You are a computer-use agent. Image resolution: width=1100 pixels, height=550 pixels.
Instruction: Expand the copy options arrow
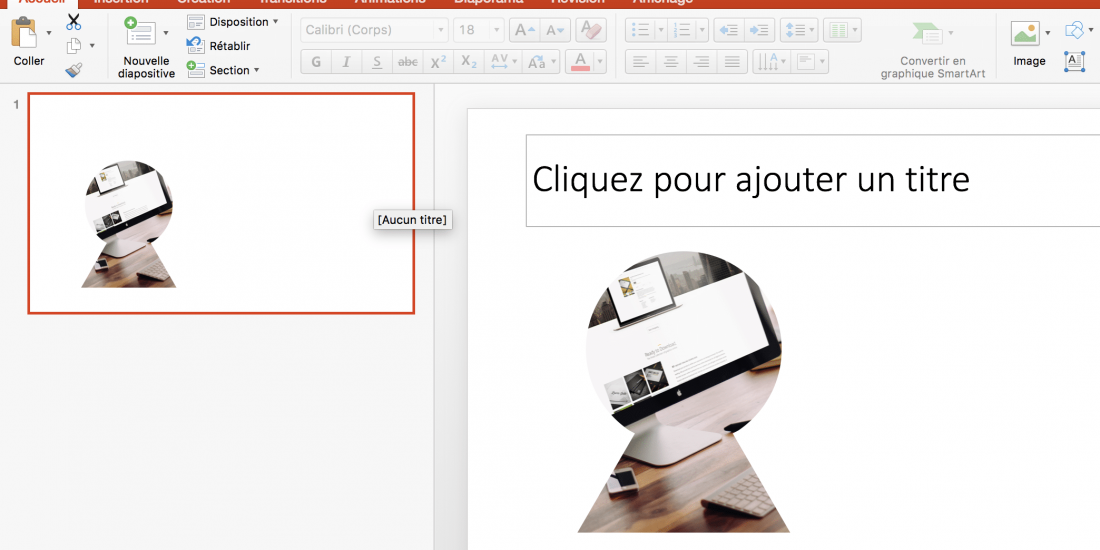click(x=92, y=46)
